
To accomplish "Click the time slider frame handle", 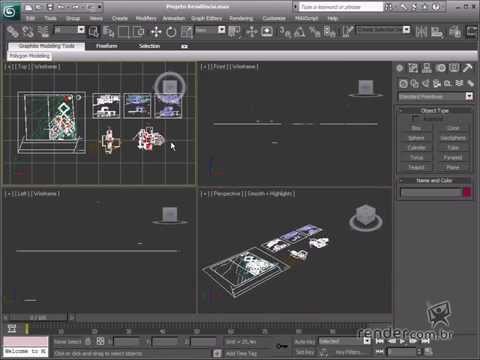I will coord(39,317).
